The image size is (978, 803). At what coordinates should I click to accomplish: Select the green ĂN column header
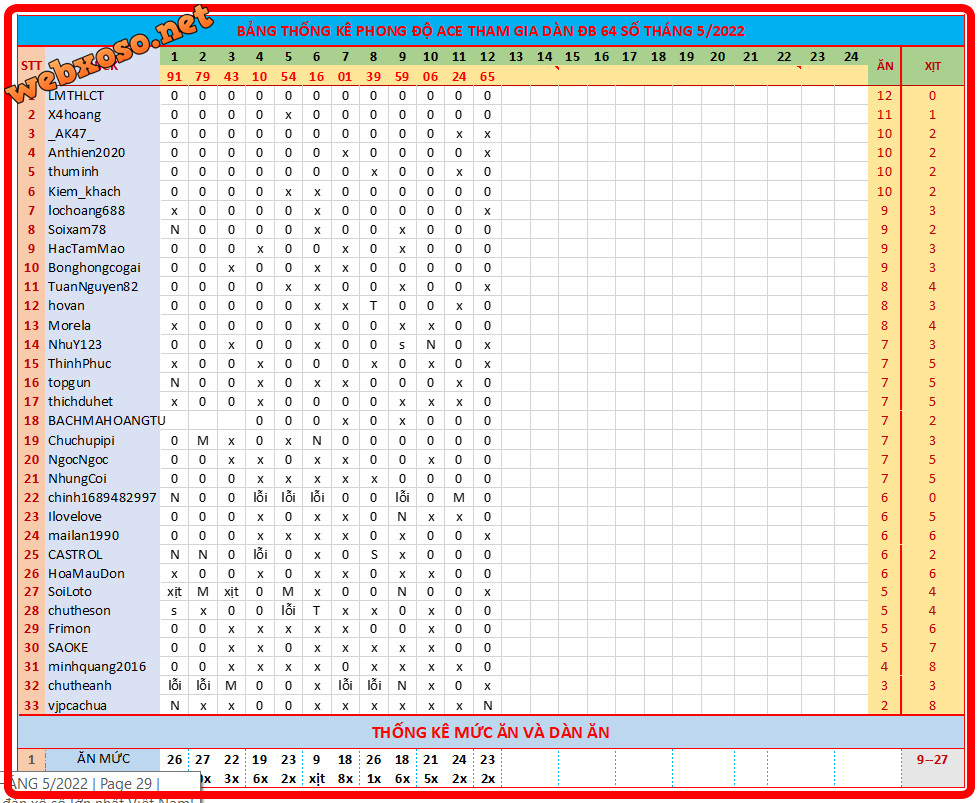click(884, 66)
